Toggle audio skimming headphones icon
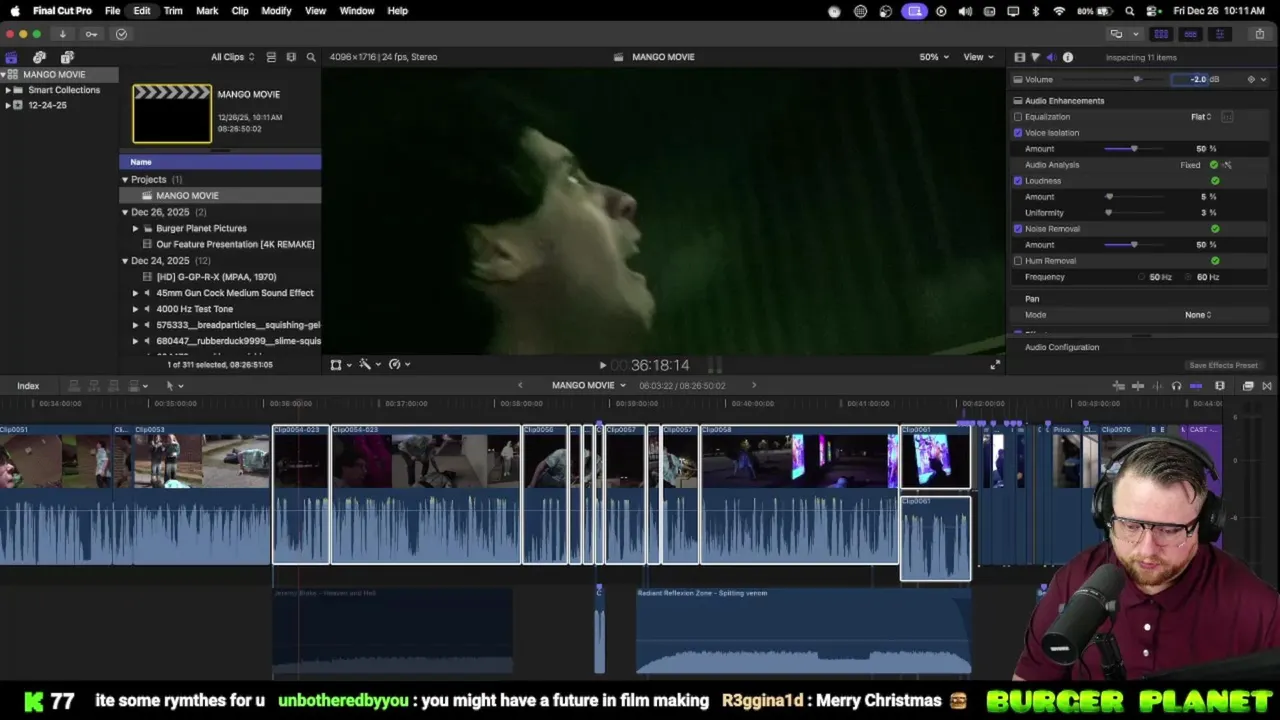1280x720 pixels. click(1176, 386)
